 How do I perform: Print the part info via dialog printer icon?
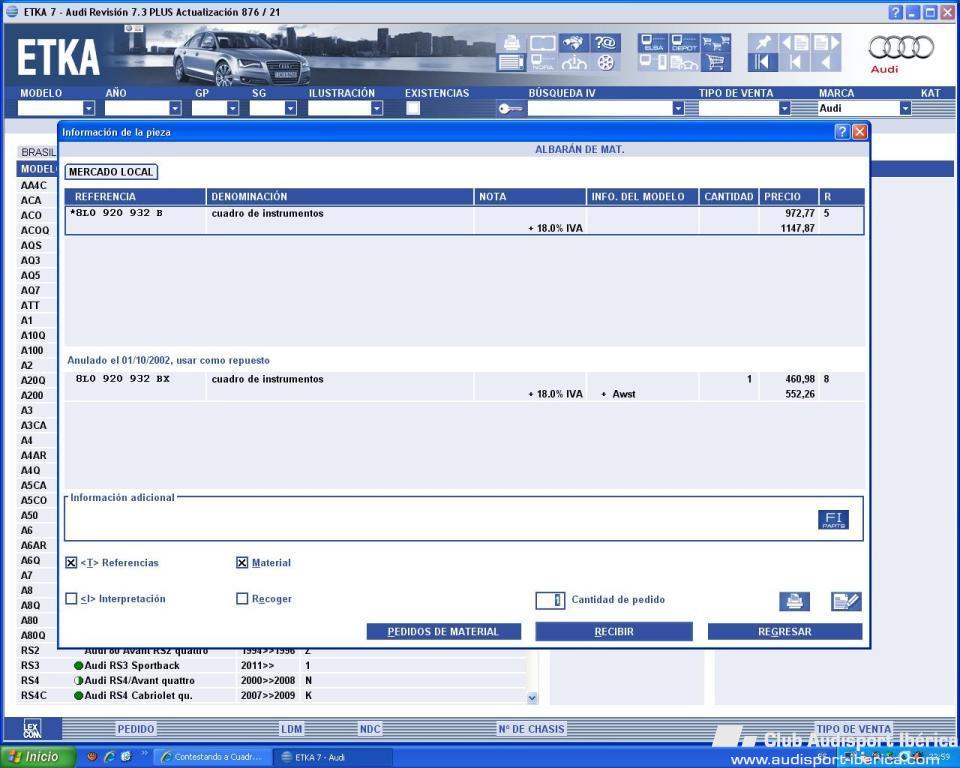click(x=795, y=601)
